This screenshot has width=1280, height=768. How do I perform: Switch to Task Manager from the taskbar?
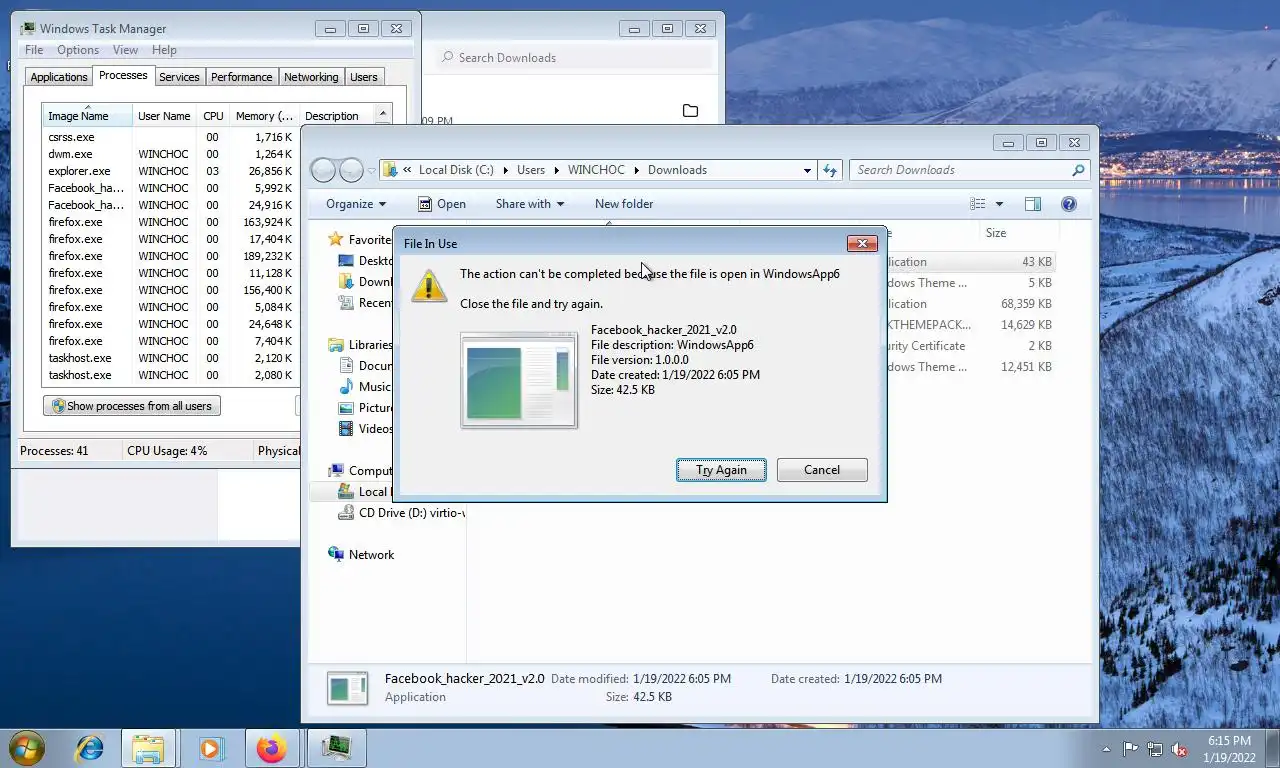336,748
